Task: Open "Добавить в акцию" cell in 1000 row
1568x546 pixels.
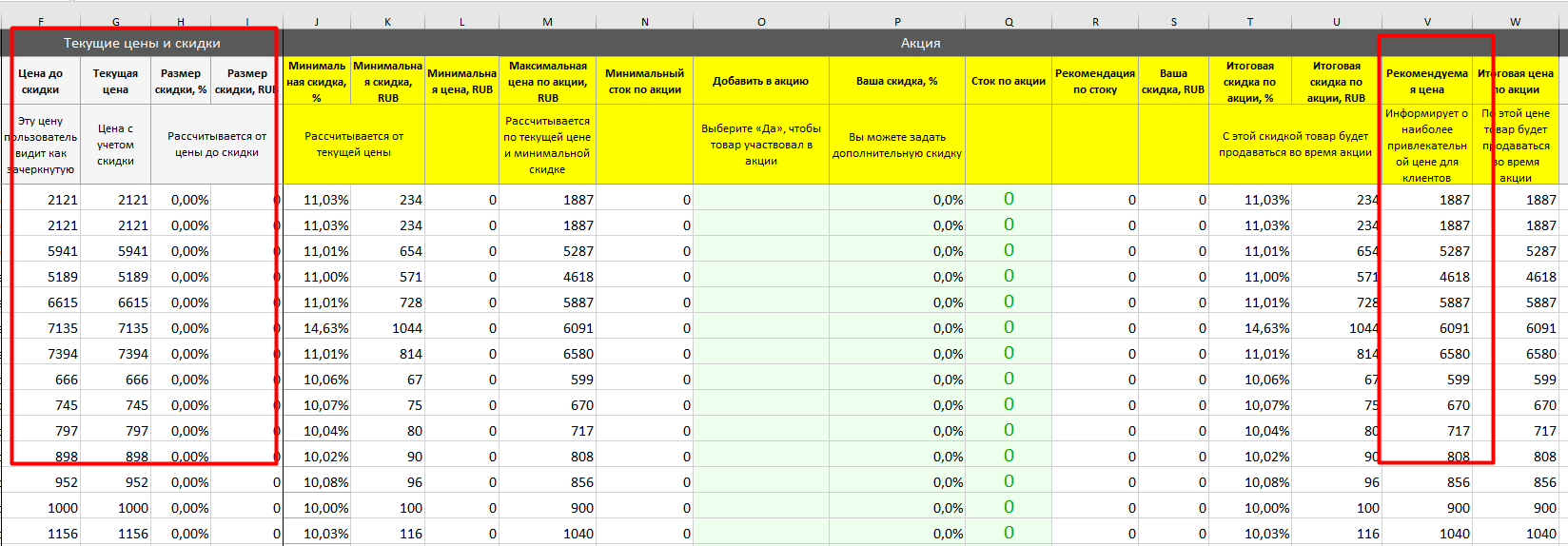Action: [x=760, y=508]
